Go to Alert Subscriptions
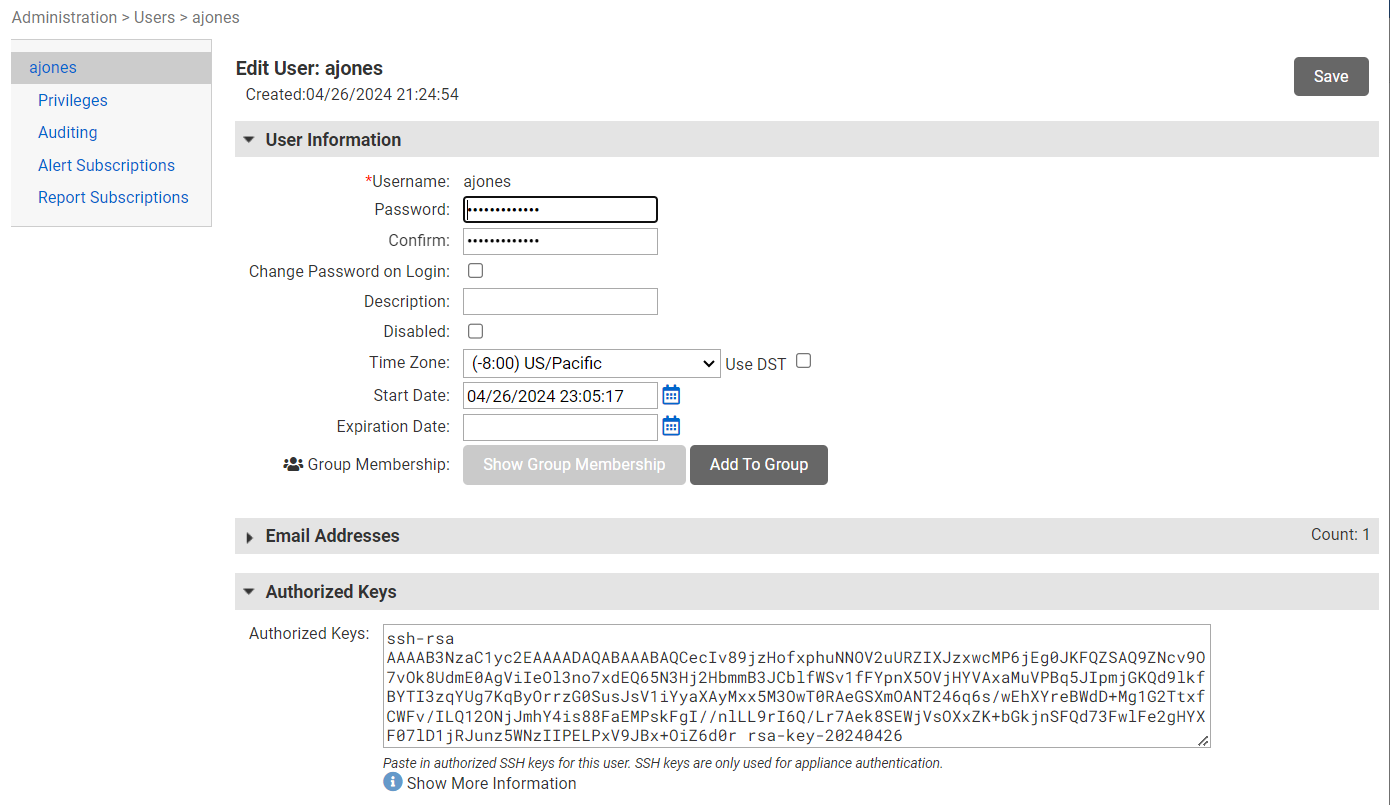The image size is (1390, 805). coord(106,165)
